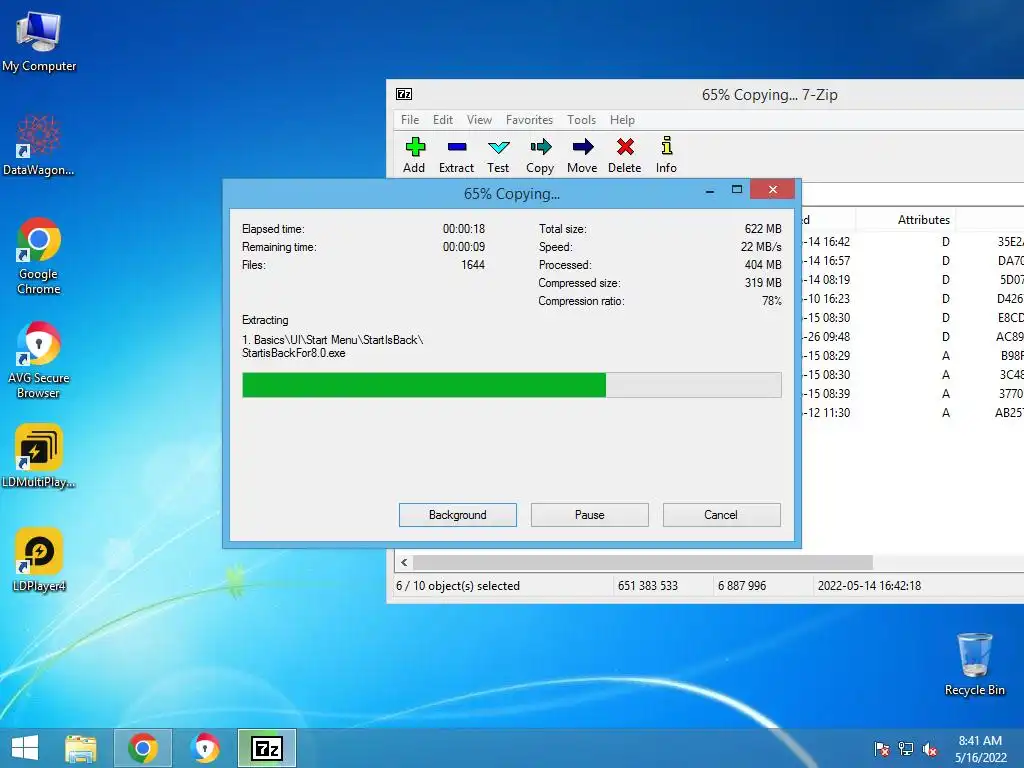This screenshot has height=768, width=1024.
Task: Switch to Google Chrome in the taskbar
Action: point(143,748)
